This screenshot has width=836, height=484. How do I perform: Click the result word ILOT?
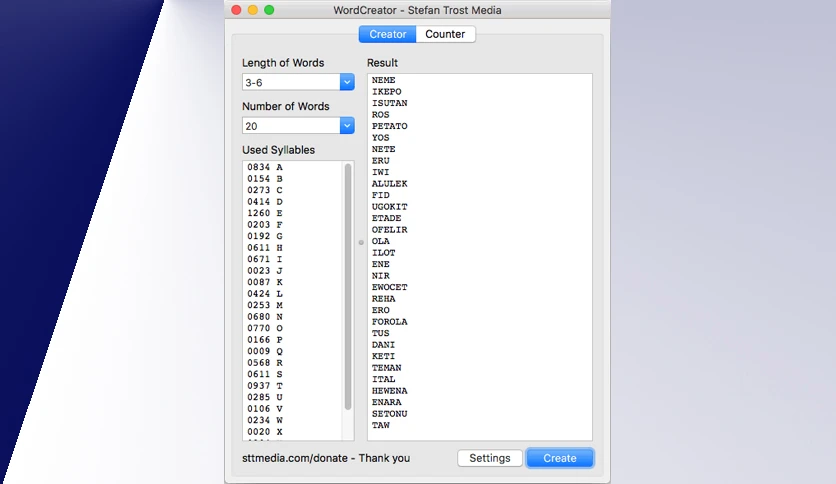pos(383,253)
